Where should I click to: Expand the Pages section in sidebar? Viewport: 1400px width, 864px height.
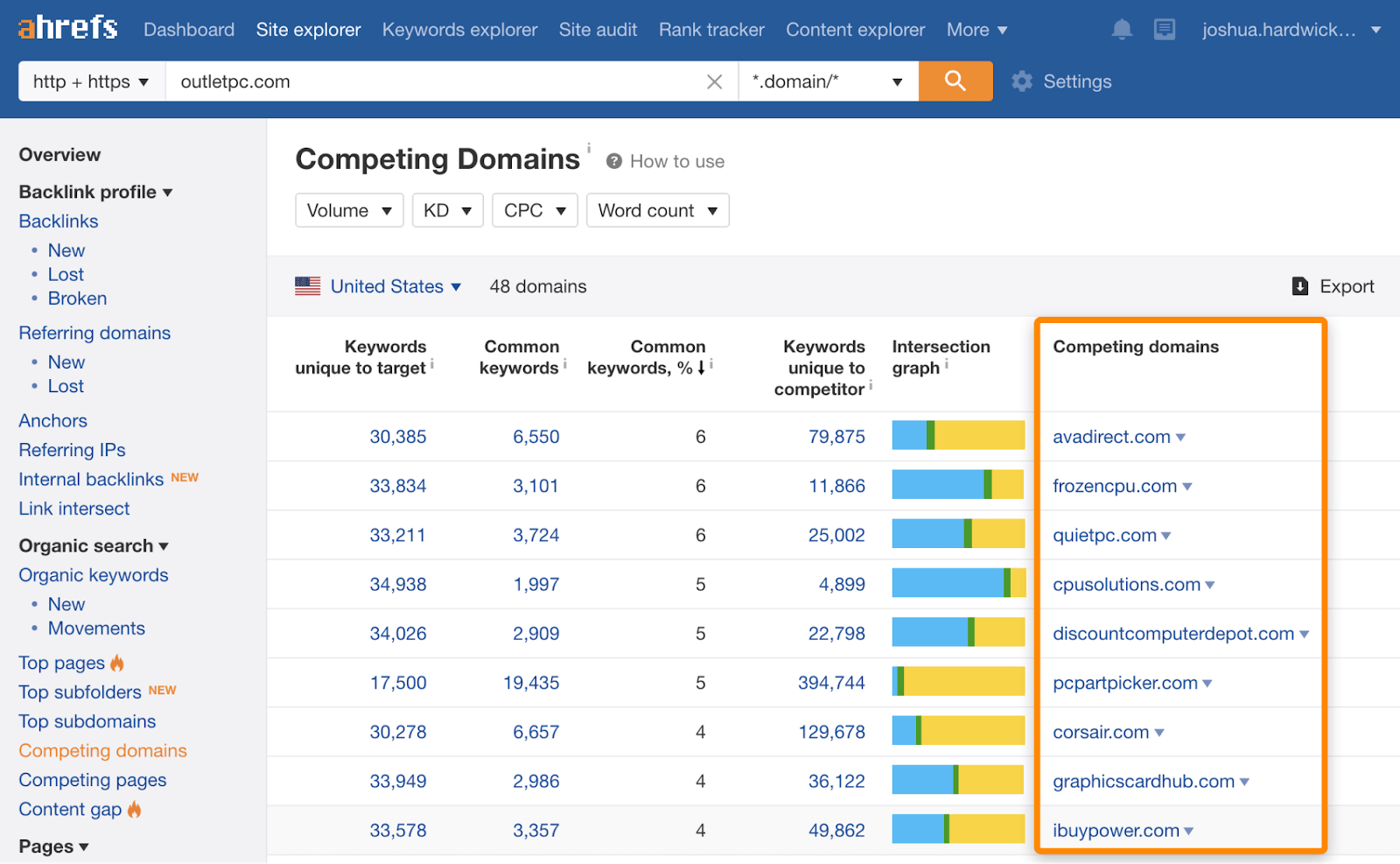(x=54, y=846)
